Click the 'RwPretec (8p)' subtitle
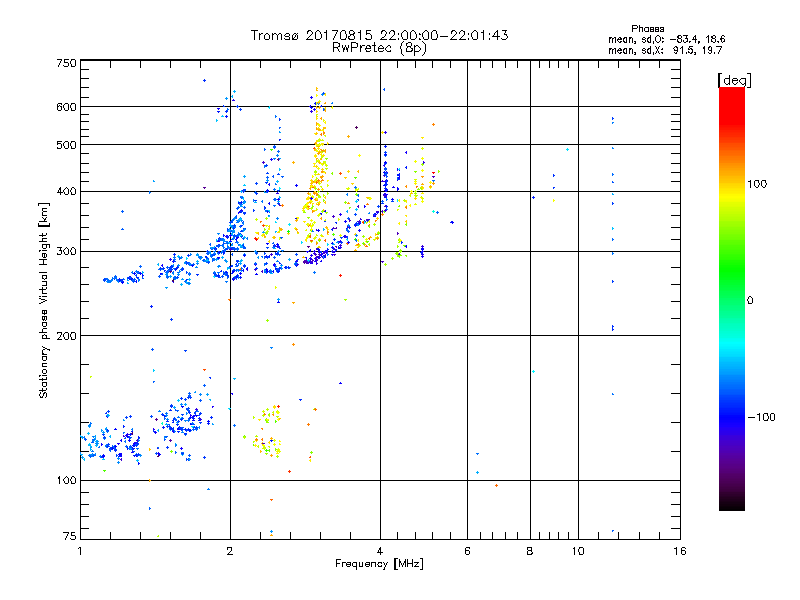The image size is (800, 600). tap(379, 48)
